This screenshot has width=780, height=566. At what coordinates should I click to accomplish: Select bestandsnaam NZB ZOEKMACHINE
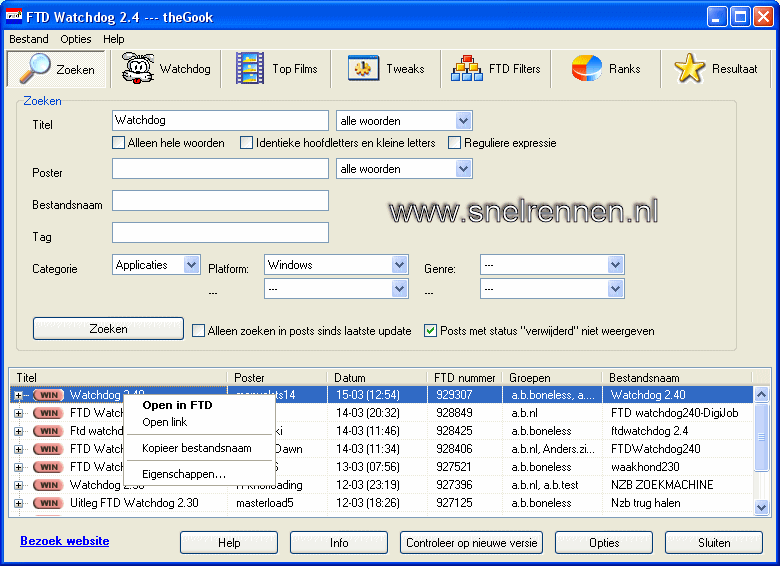[x=662, y=485]
